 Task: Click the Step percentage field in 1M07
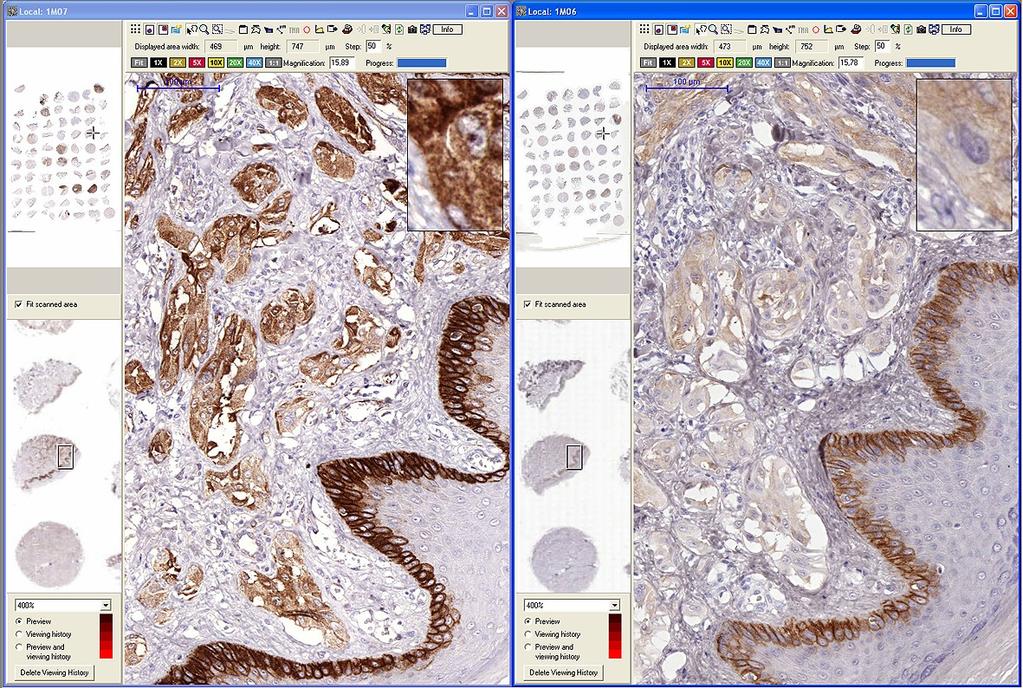pyautogui.click(x=373, y=46)
